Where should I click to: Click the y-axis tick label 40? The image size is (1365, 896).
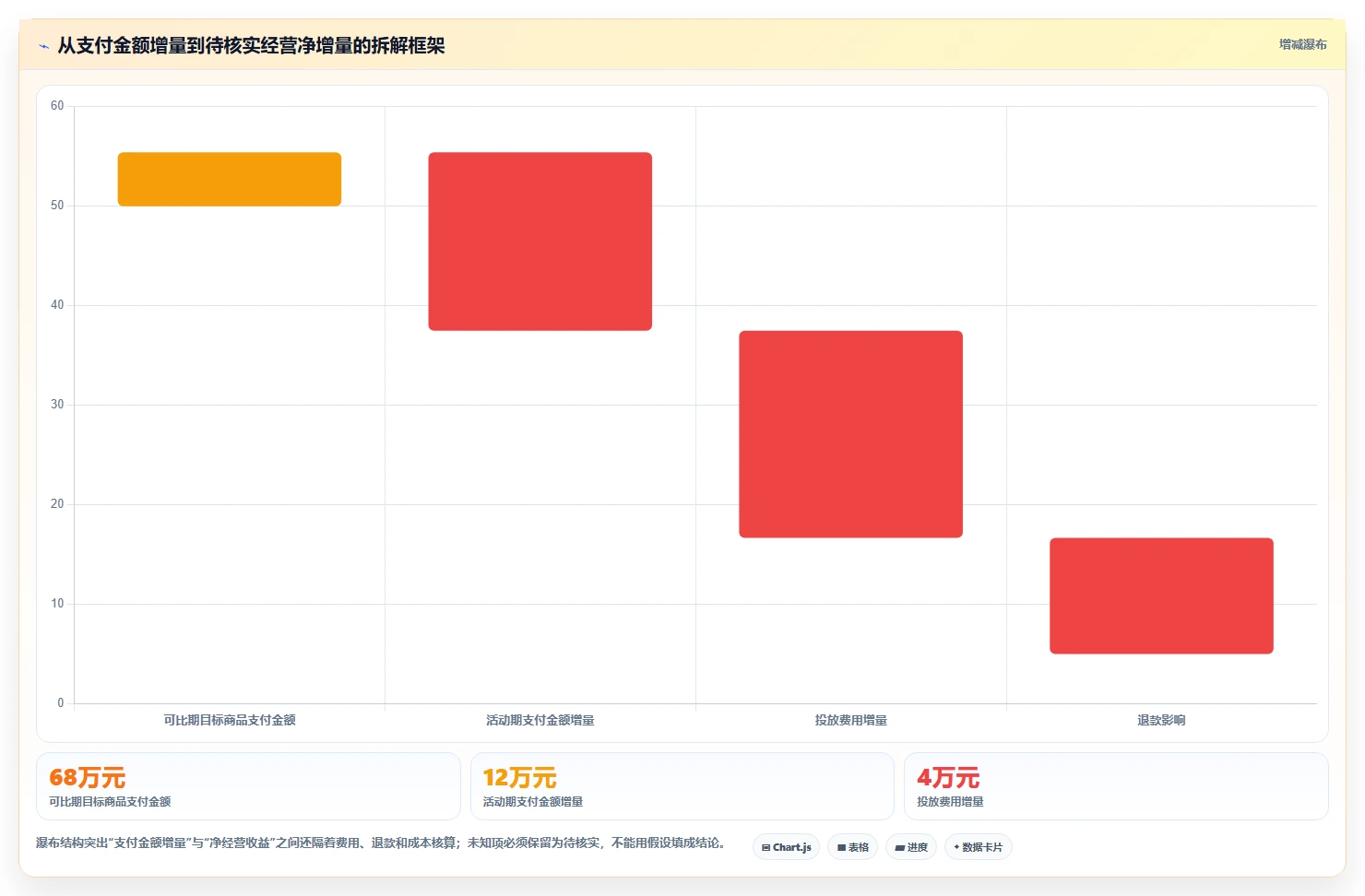[x=57, y=305]
